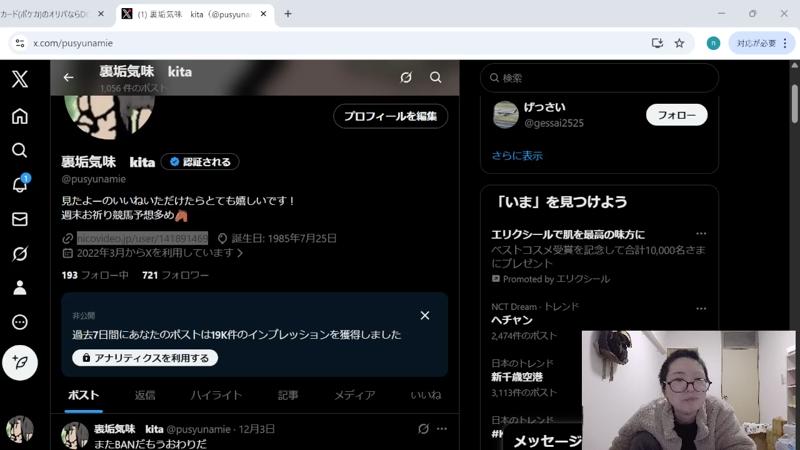Click the post avatar next to またBANだもうおわりだ
Image resolution: width=800 pixels, height=450 pixels.
point(74,435)
